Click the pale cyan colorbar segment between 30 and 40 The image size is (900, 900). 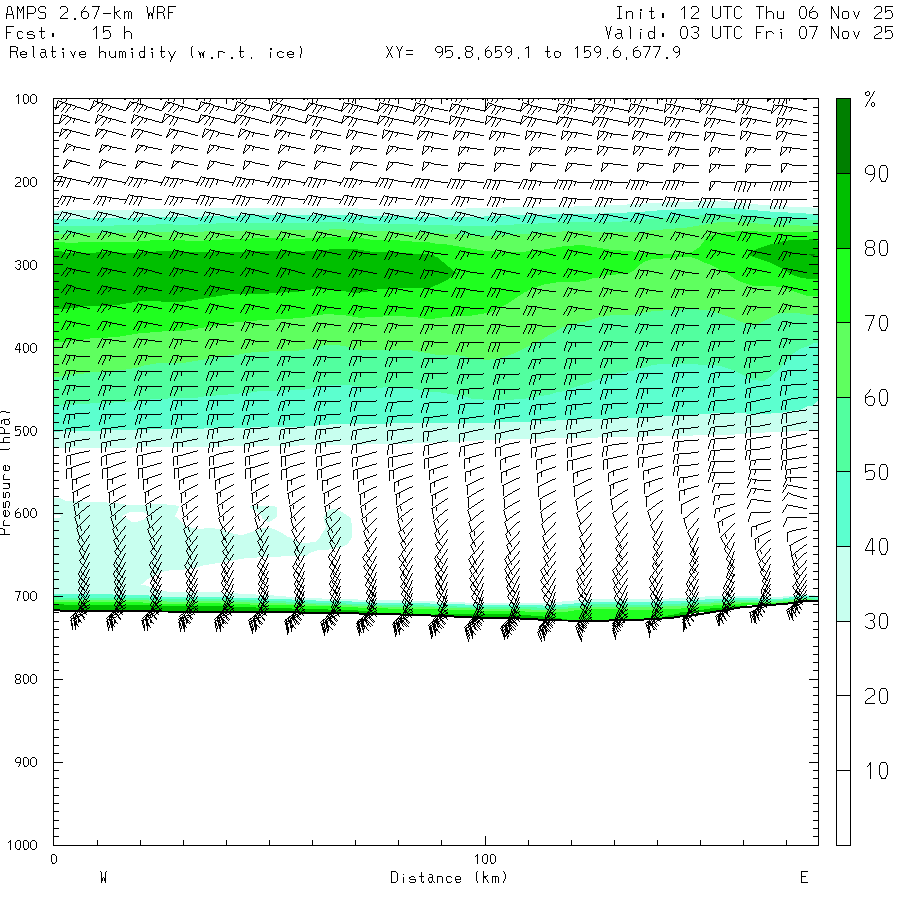843,584
